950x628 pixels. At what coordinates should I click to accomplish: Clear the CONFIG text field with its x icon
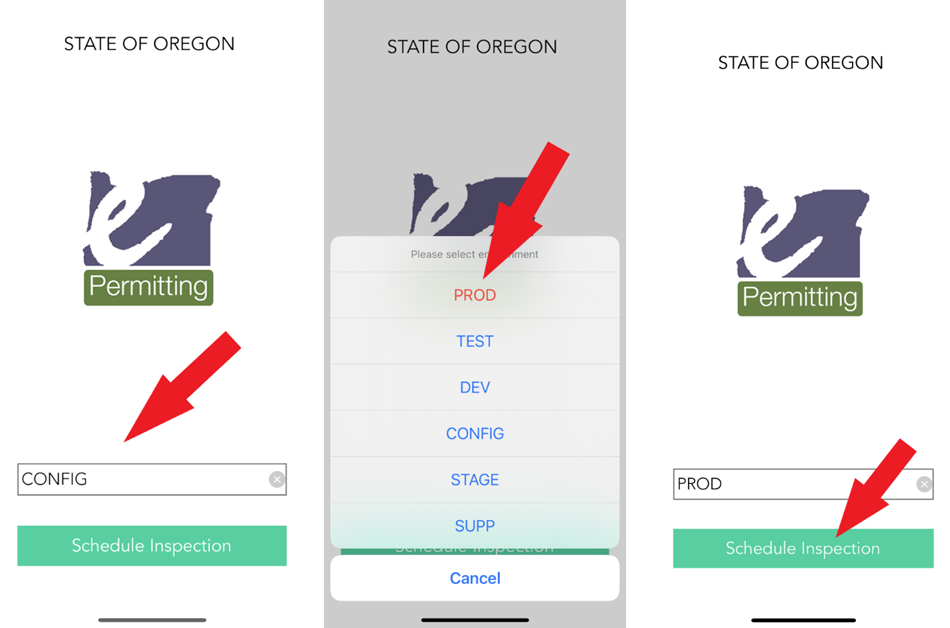[277, 480]
